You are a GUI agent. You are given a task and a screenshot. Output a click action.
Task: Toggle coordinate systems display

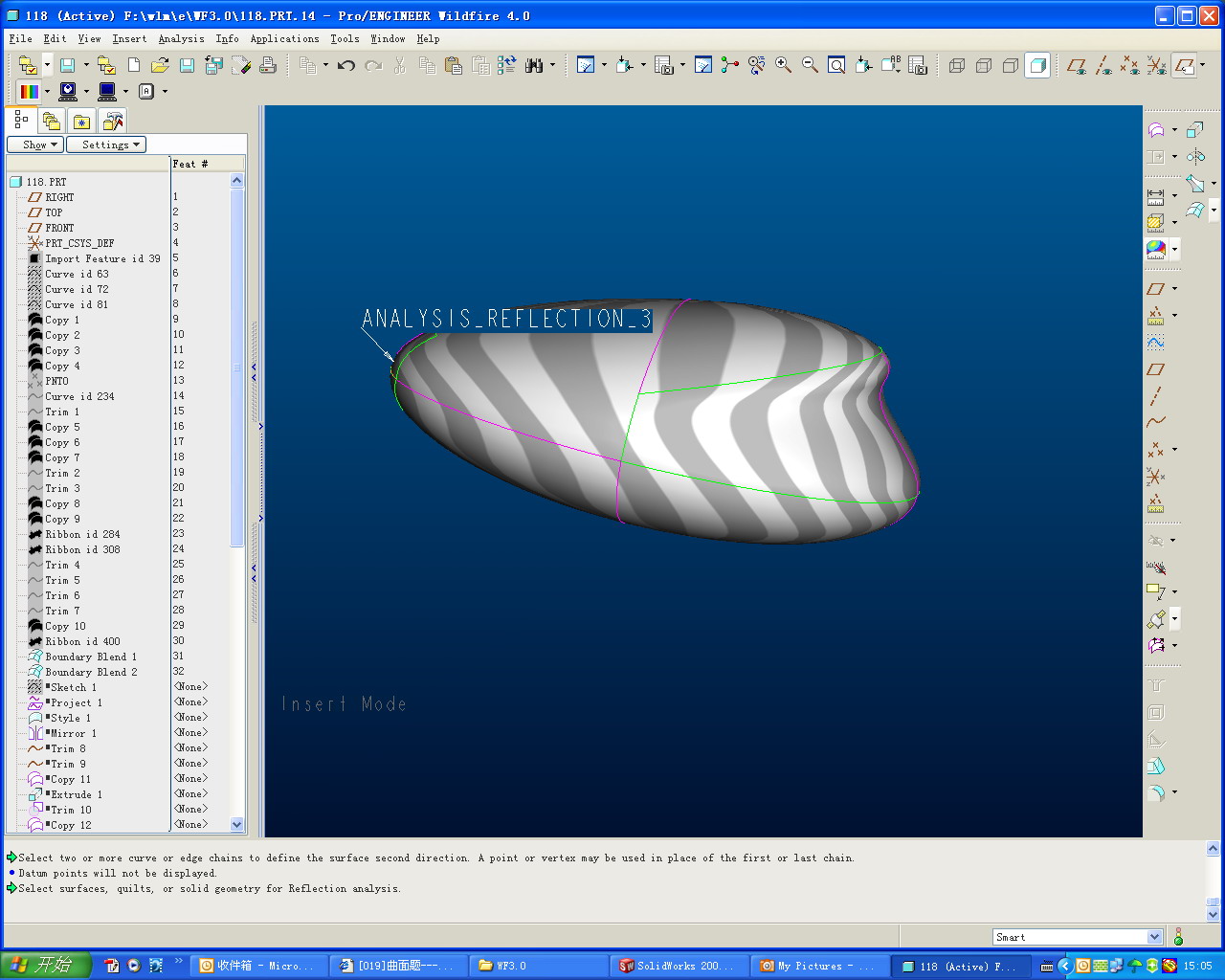coord(1157,65)
